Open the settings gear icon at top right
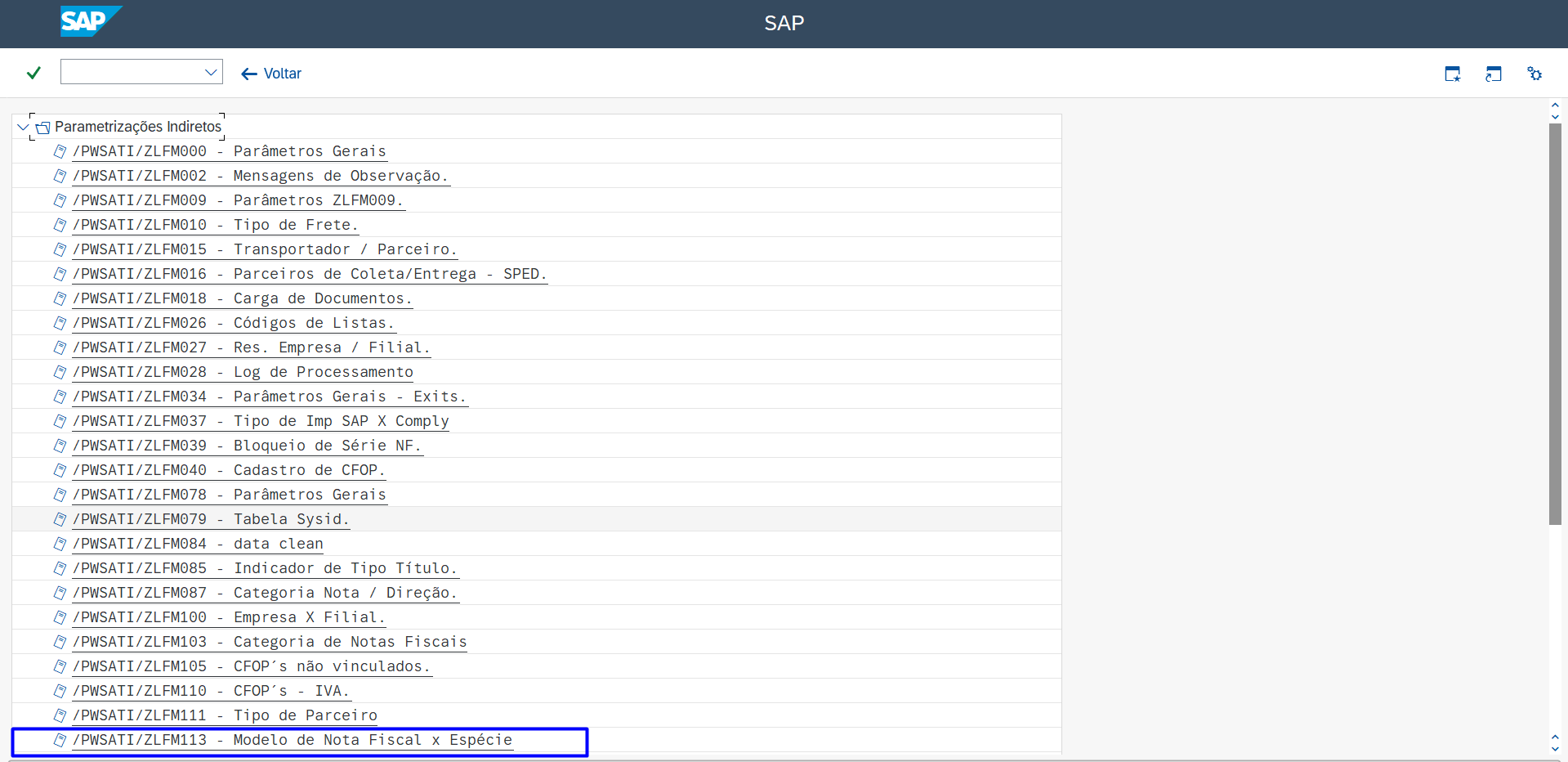The height and width of the screenshot is (762, 1568). click(1534, 74)
